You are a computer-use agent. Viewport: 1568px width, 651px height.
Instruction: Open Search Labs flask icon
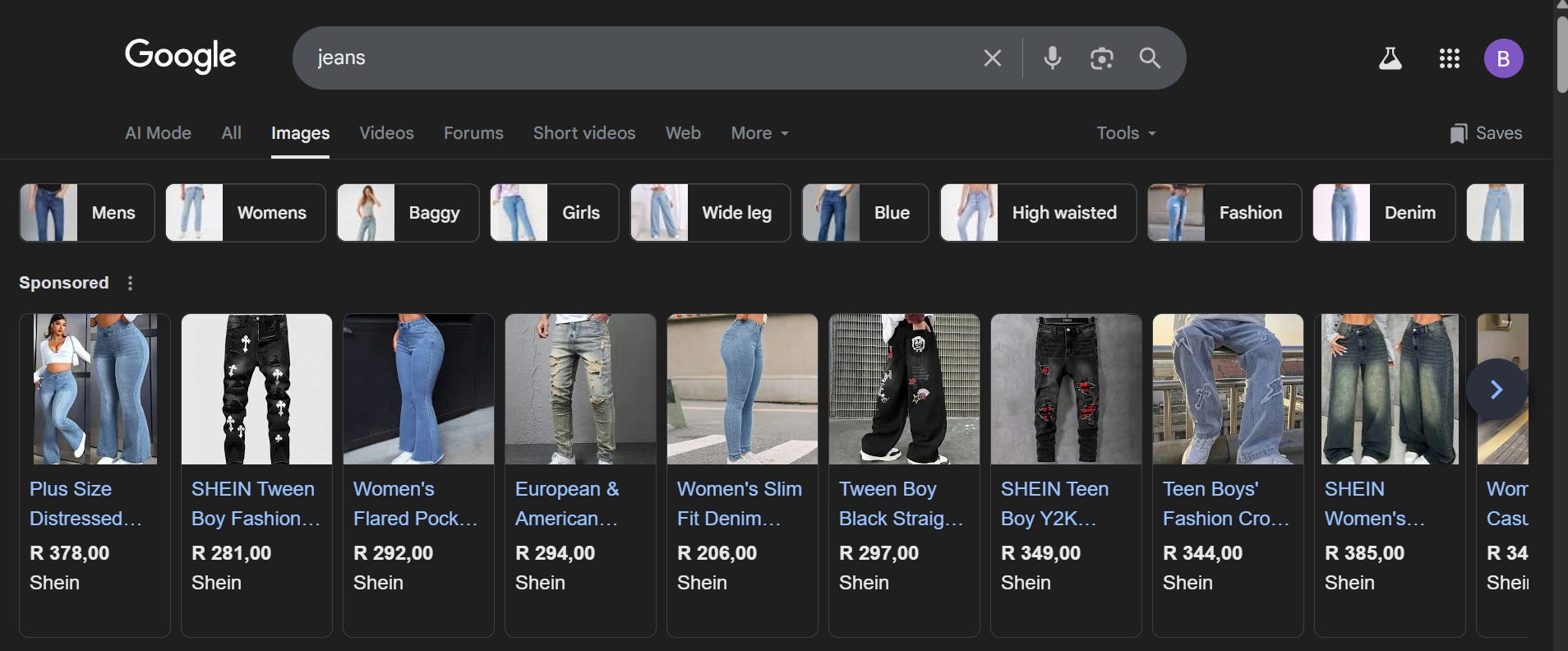point(1390,58)
